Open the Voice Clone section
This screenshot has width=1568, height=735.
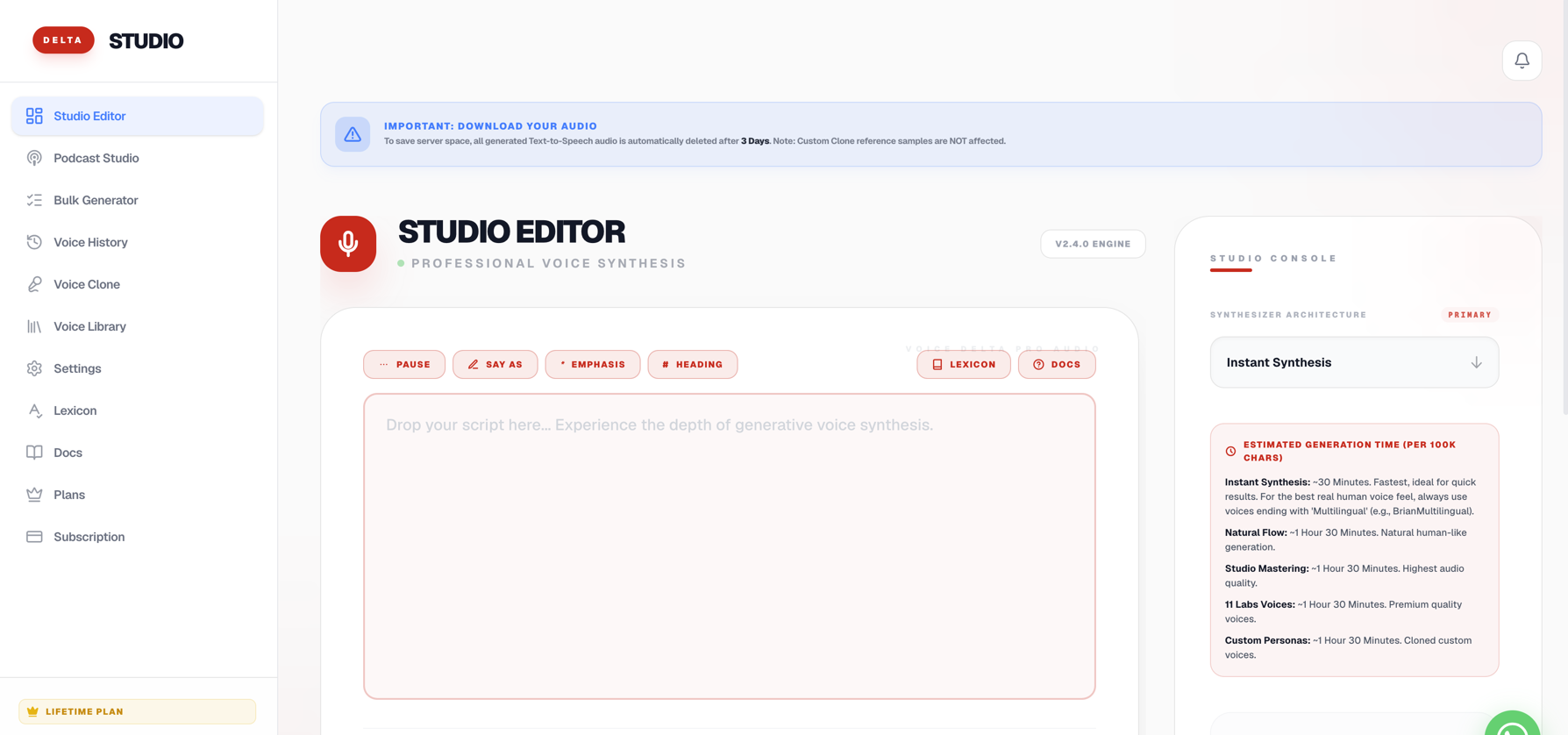click(x=137, y=284)
